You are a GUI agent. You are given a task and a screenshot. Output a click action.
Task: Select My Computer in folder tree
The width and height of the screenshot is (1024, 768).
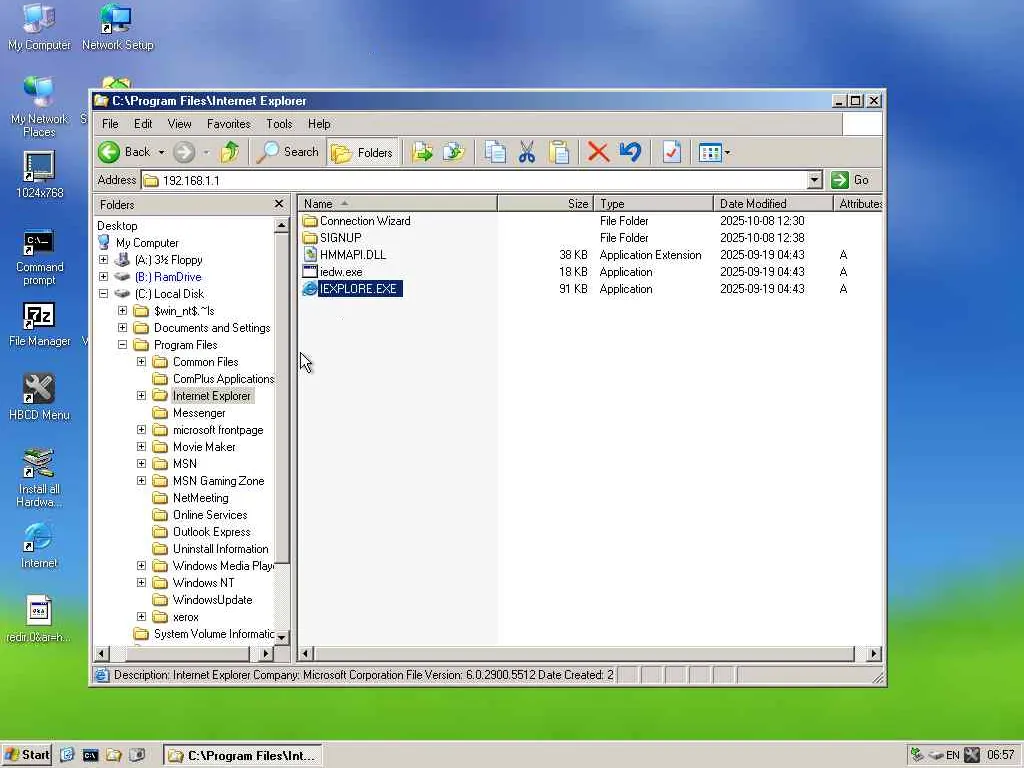[146, 242]
